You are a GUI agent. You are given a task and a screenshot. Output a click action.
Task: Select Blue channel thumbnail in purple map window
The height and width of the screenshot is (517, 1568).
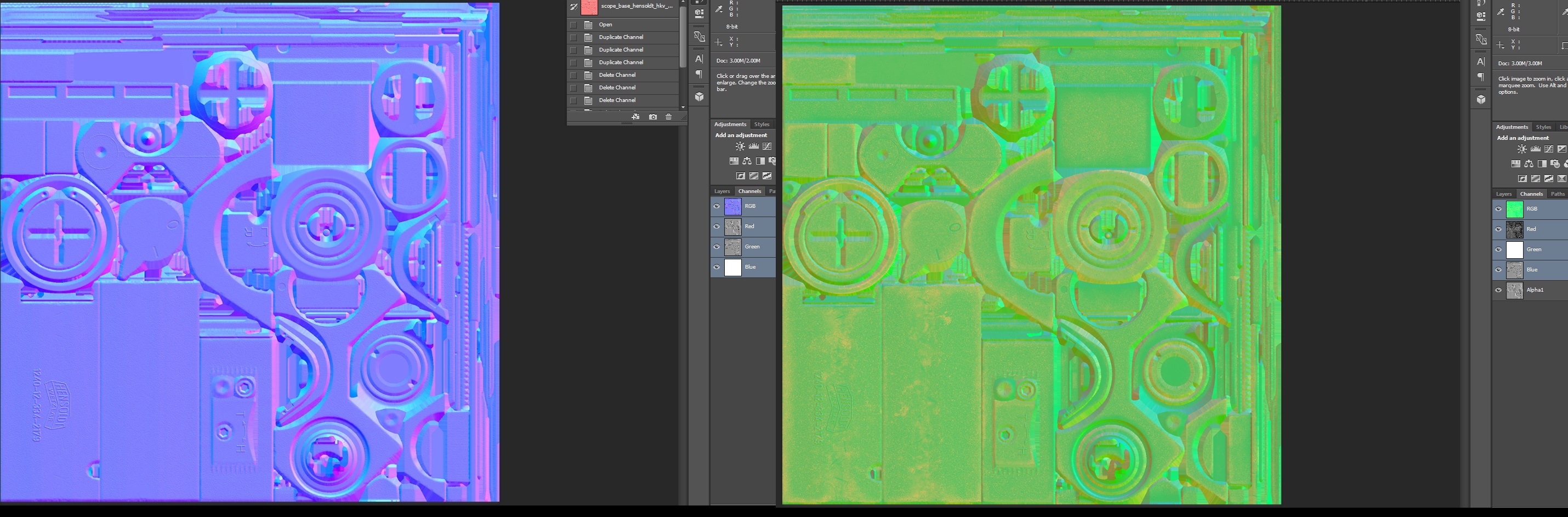pos(733,268)
